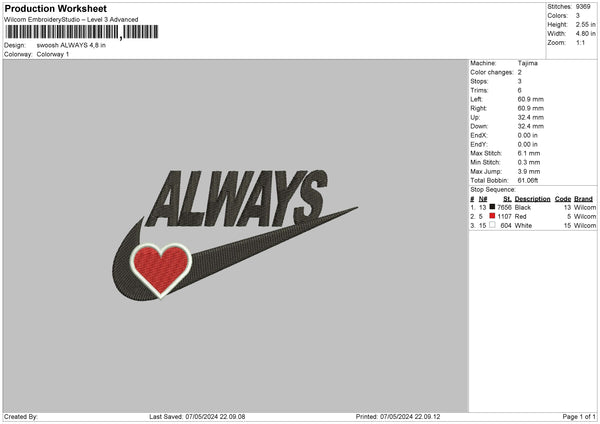Click the 'White' description in row 3
Screen dimensions: 600x424
pyautogui.click(x=523, y=226)
